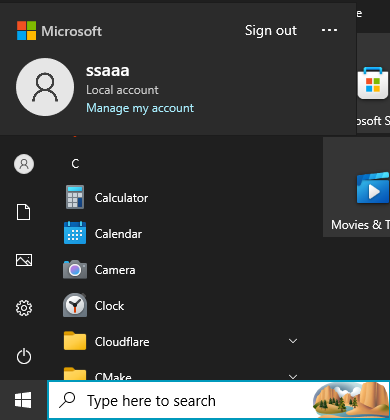Open the three-dot more options menu
This screenshot has width=390, height=420.
pyautogui.click(x=329, y=30)
